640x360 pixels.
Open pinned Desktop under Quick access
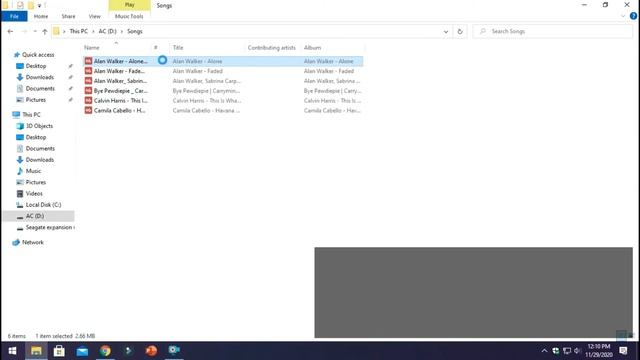(36, 66)
